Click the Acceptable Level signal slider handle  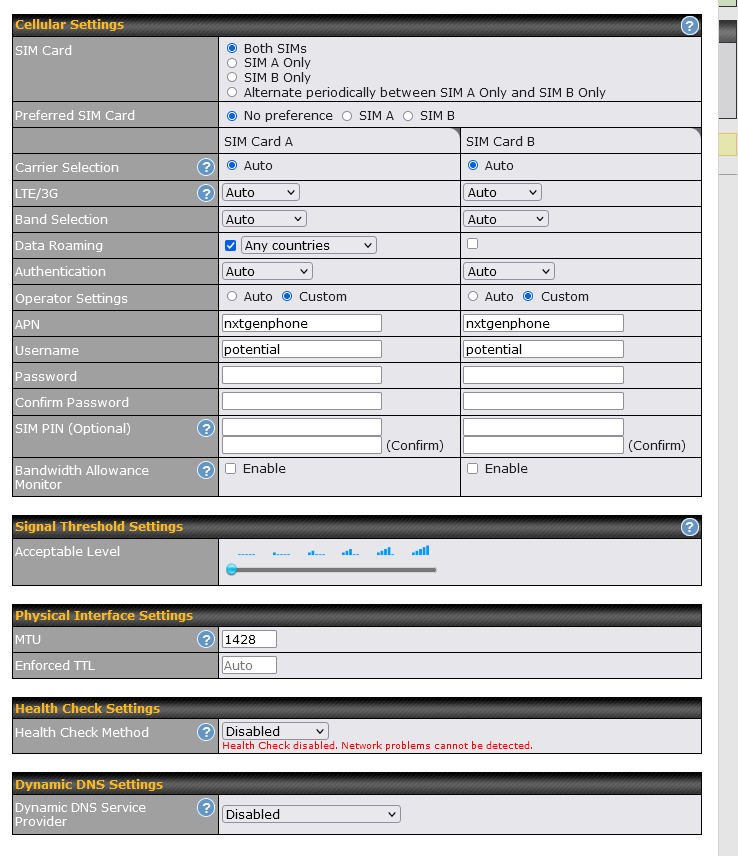tap(232, 569)
